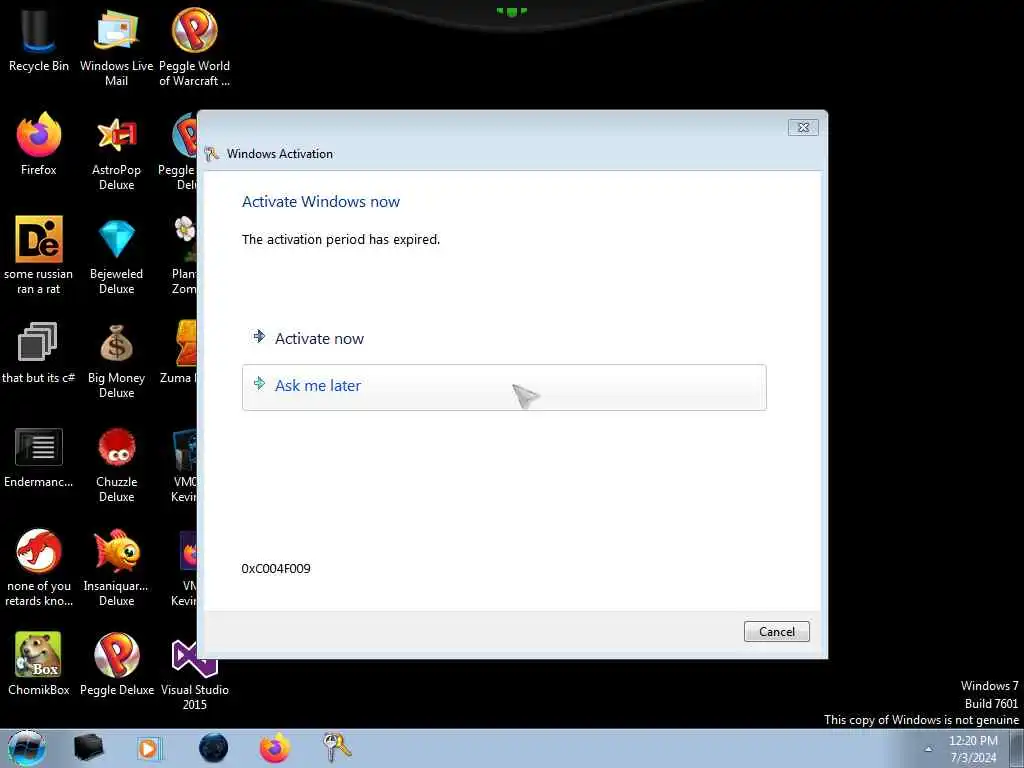Click the keys Windows Activation taskbar icon
The image size is (1024, 768).
pyautogui.click(x=337, y=747)
